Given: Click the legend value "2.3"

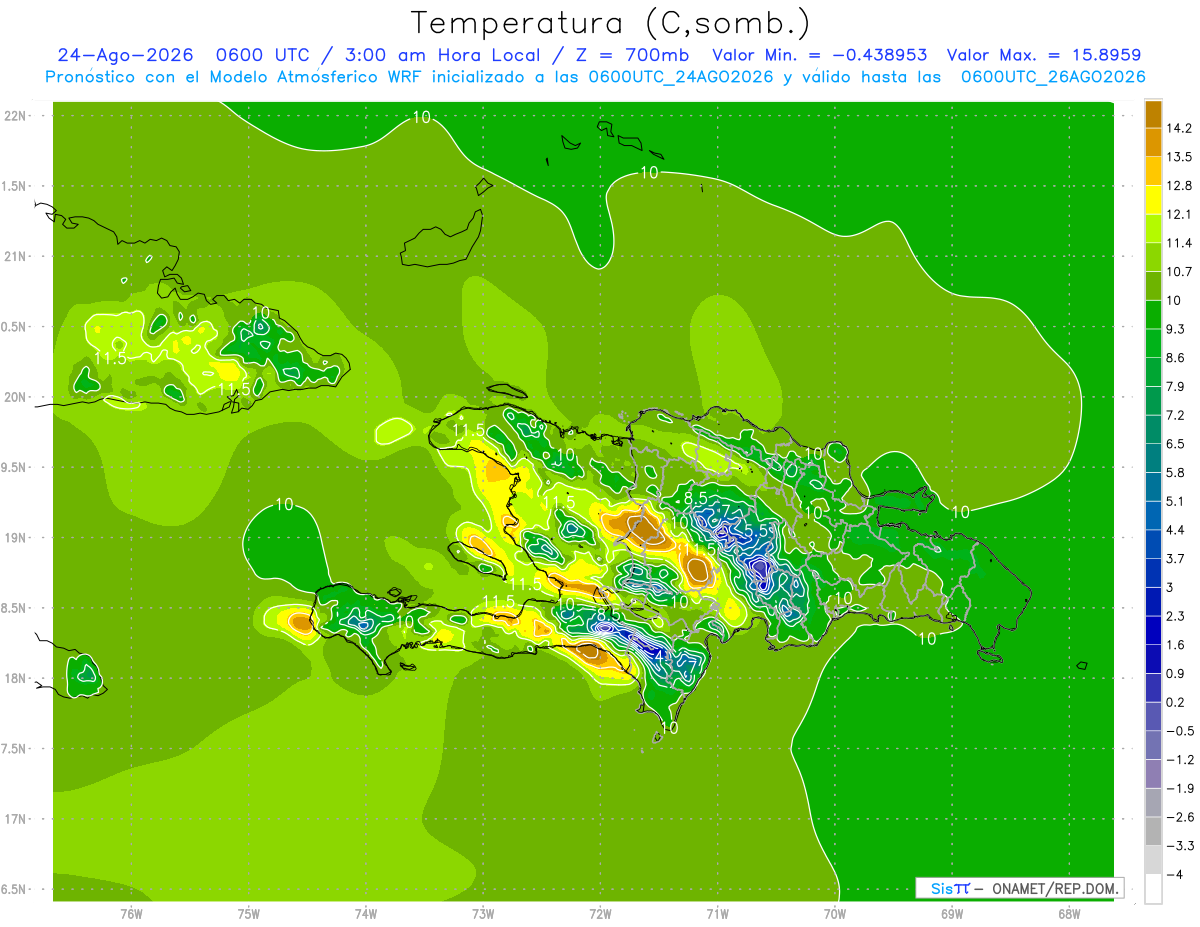Looking at the screenshot, I should pos(1176,616).
